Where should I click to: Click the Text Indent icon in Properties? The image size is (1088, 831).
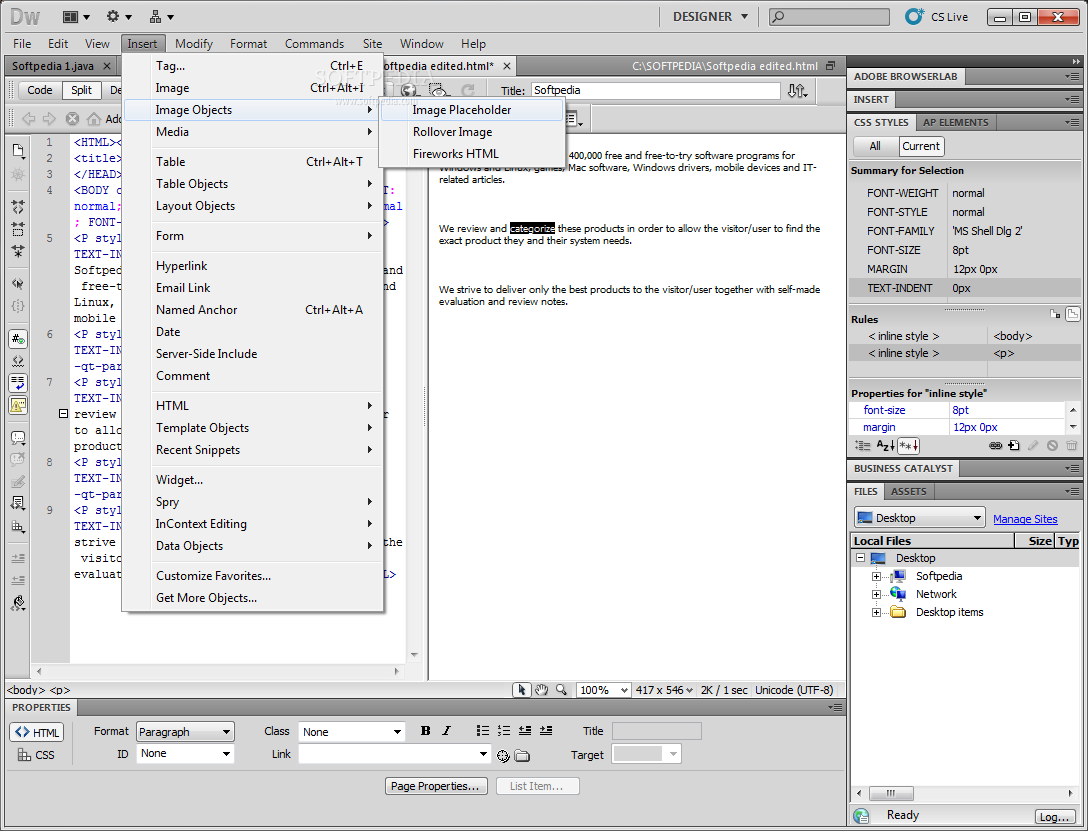(x=546, y=730)
